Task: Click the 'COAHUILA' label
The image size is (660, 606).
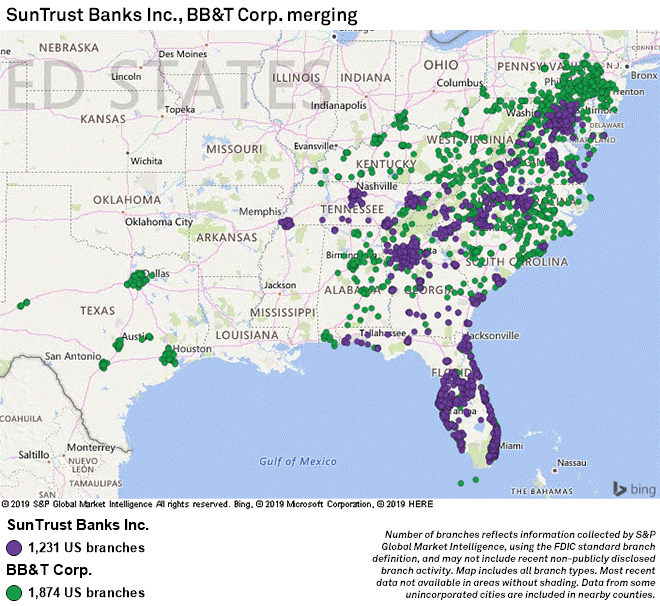Action: pos(21,419)
